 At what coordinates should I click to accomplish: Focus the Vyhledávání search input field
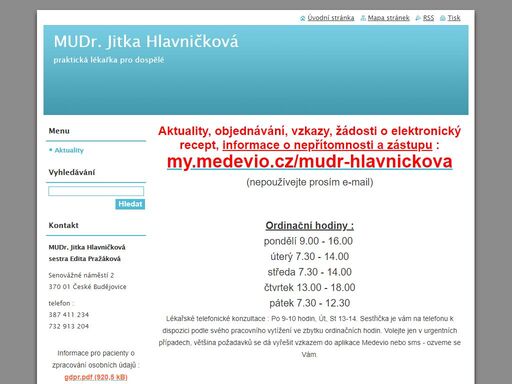(x=96, y=191)
